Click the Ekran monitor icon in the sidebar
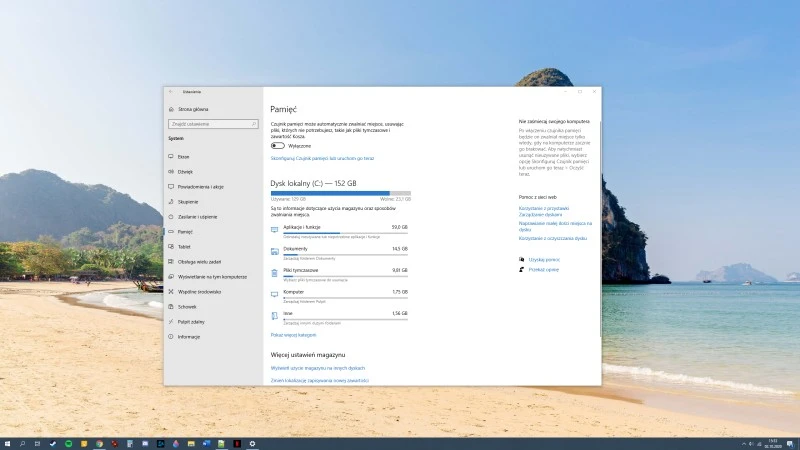 (x=171, y=157)
